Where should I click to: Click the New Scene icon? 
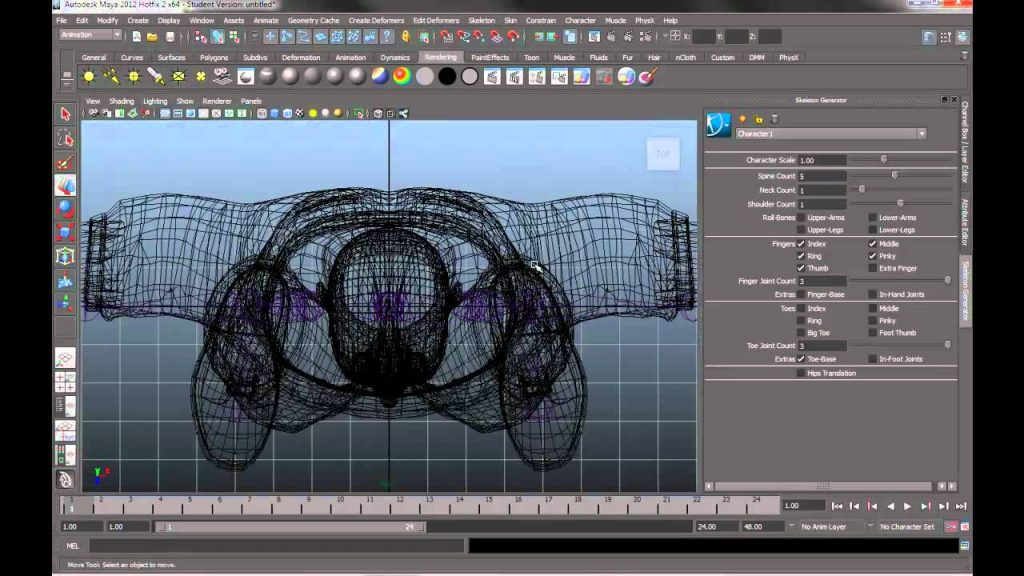point(136,37)
